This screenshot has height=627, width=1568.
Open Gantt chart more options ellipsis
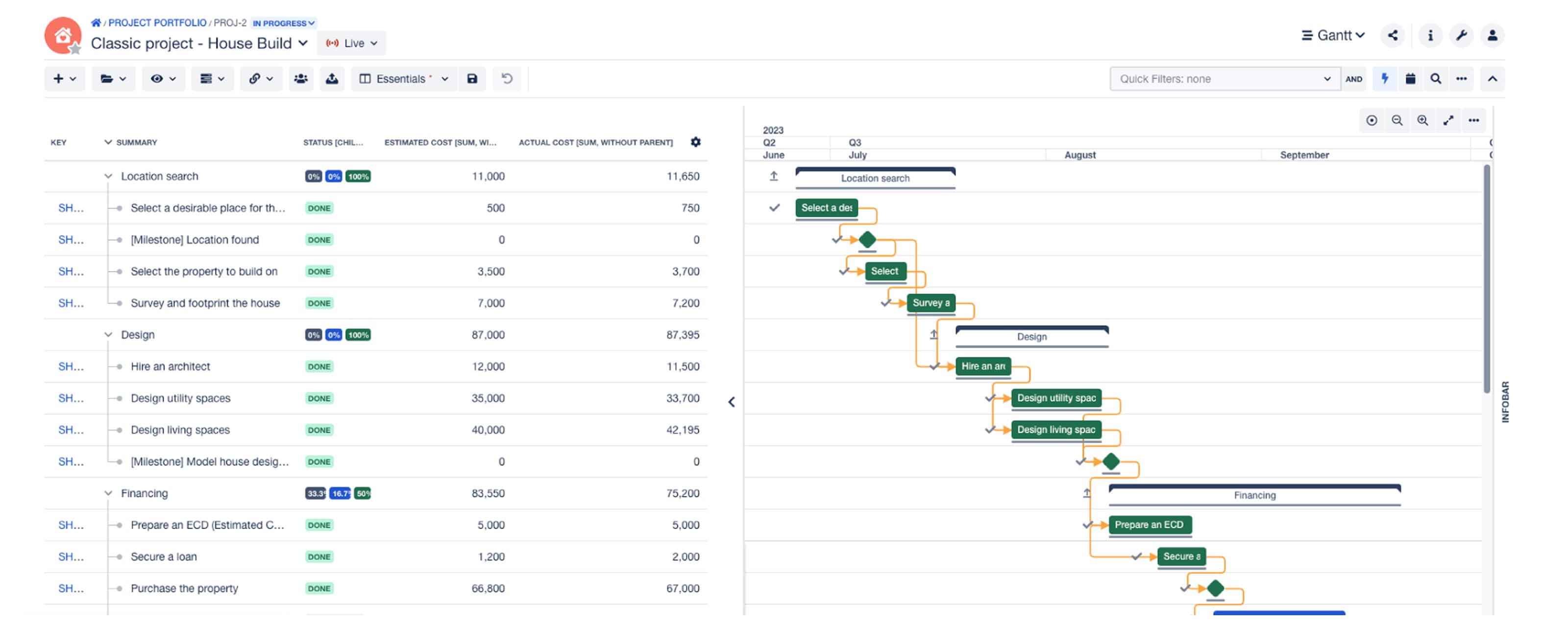1473,121
